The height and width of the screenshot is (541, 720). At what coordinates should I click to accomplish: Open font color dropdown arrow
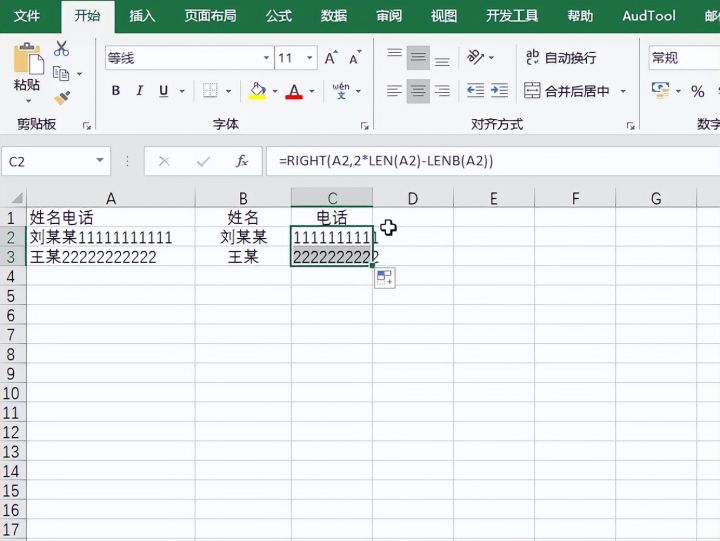click(311, 91)
